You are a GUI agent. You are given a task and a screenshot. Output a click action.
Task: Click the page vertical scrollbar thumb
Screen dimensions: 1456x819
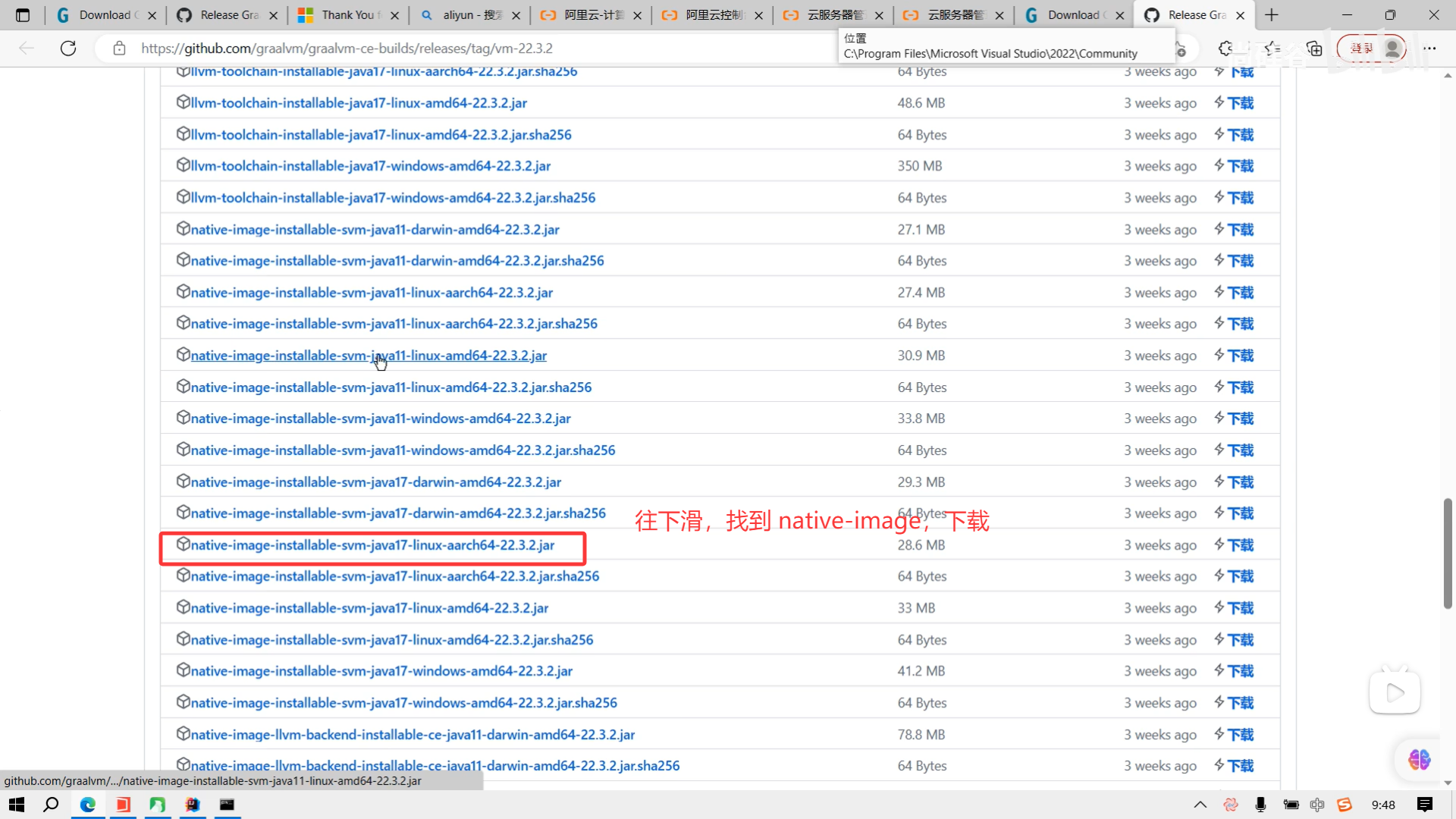[1447, 554]
